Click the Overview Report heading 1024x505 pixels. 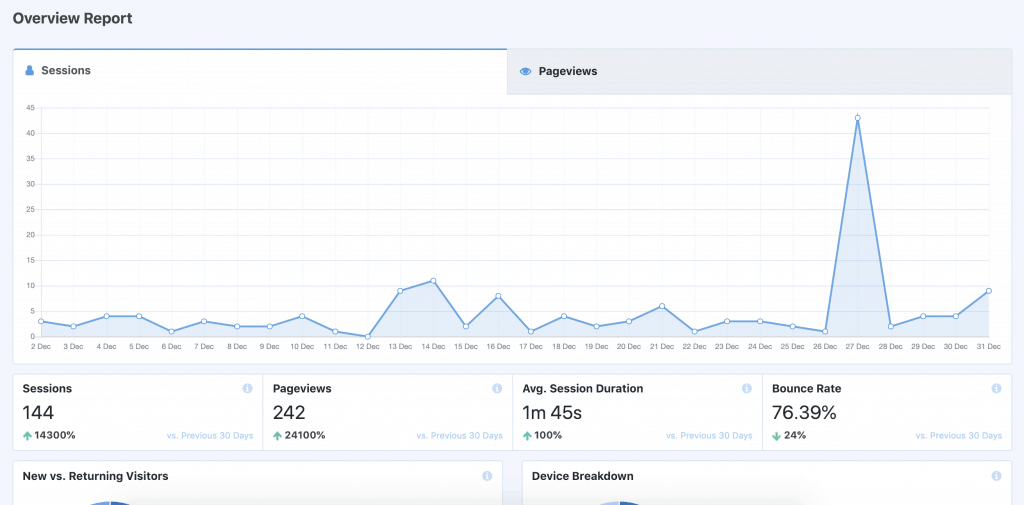pos(72,19)
